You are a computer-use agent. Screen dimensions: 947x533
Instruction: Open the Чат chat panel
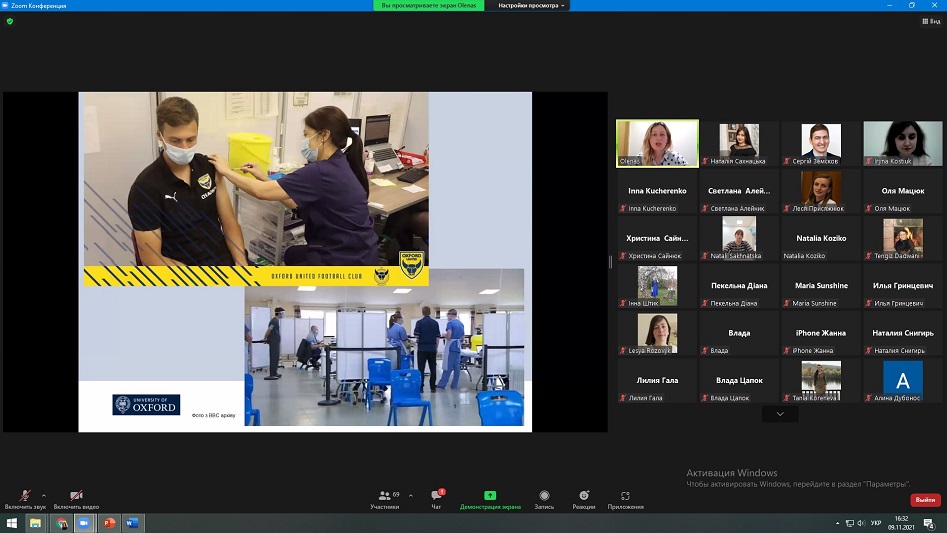(x=436, y=498)
